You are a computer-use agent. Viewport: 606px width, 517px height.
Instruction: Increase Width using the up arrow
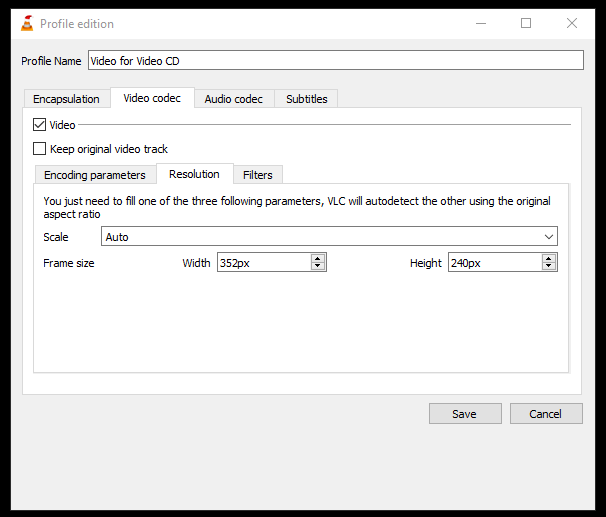click(x=317, y=258)
